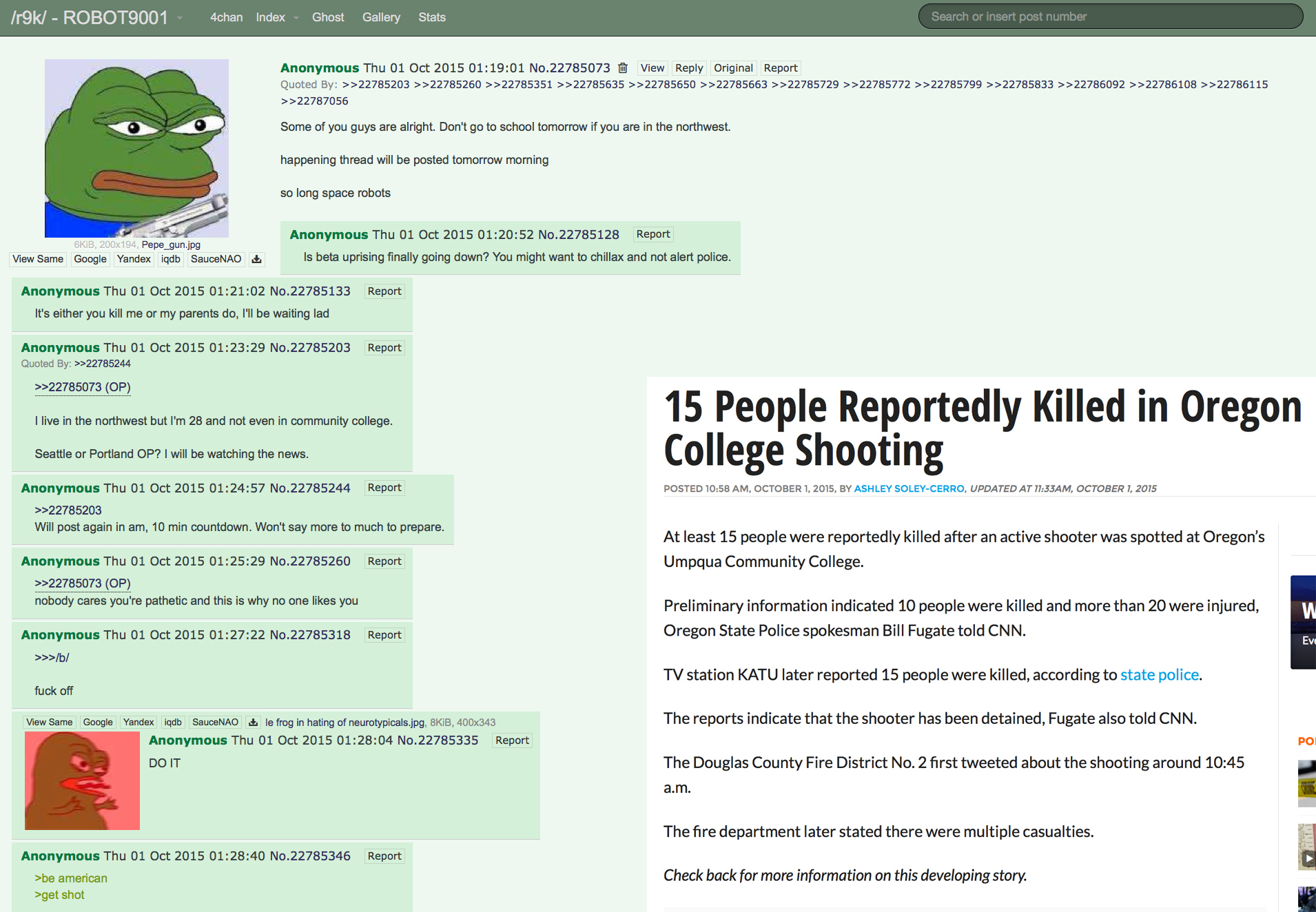Go to the Stats page
1316x912 pixels.
[x=431, y=17]
